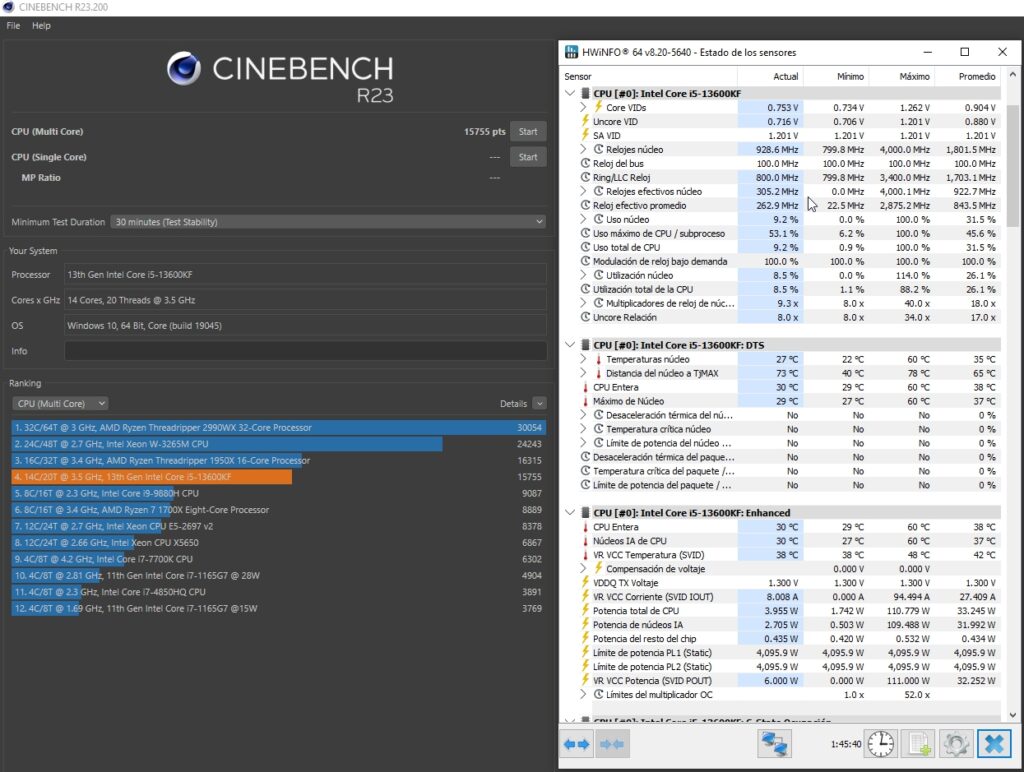Screen dimensions: 1024x772
Task: Collapse the CPU [#0] Intel Core i5-13600KF group
Action: click(x=570, y=93)
